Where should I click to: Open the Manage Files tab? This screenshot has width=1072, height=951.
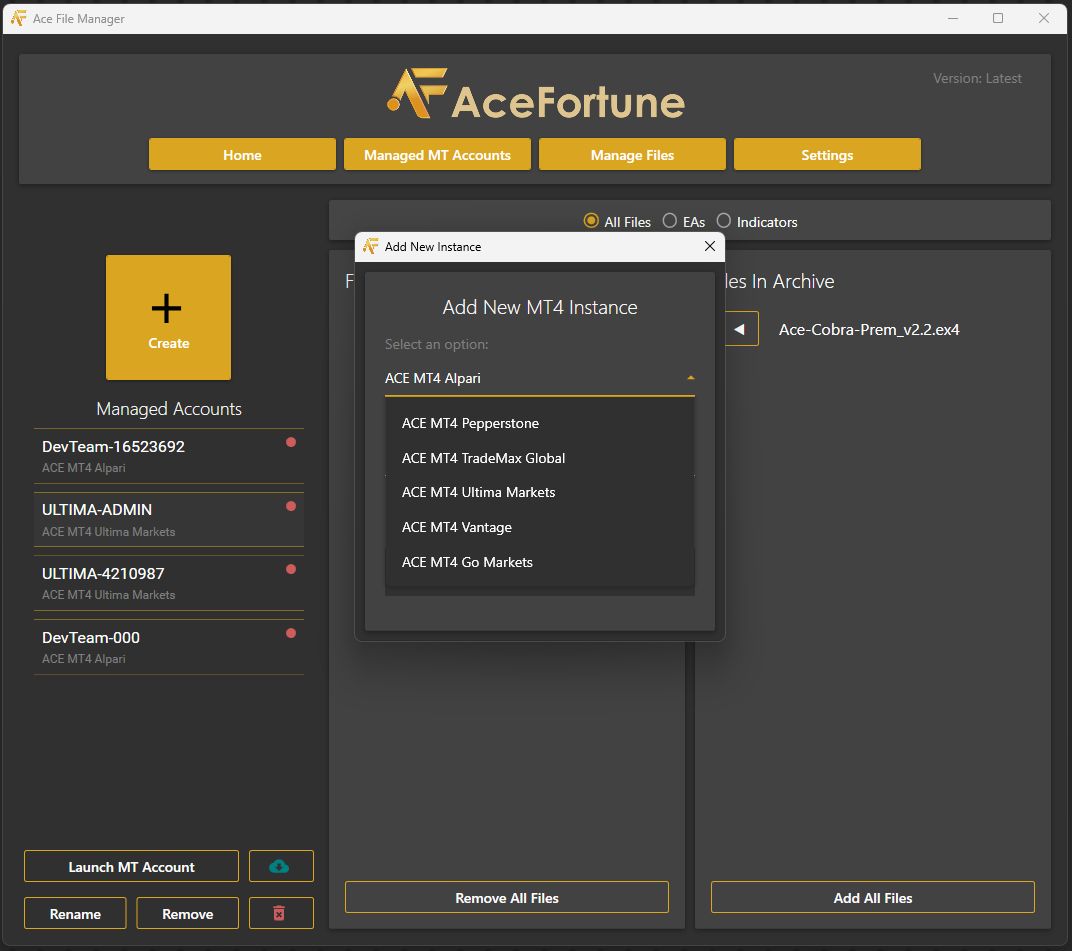coord(632,155)
